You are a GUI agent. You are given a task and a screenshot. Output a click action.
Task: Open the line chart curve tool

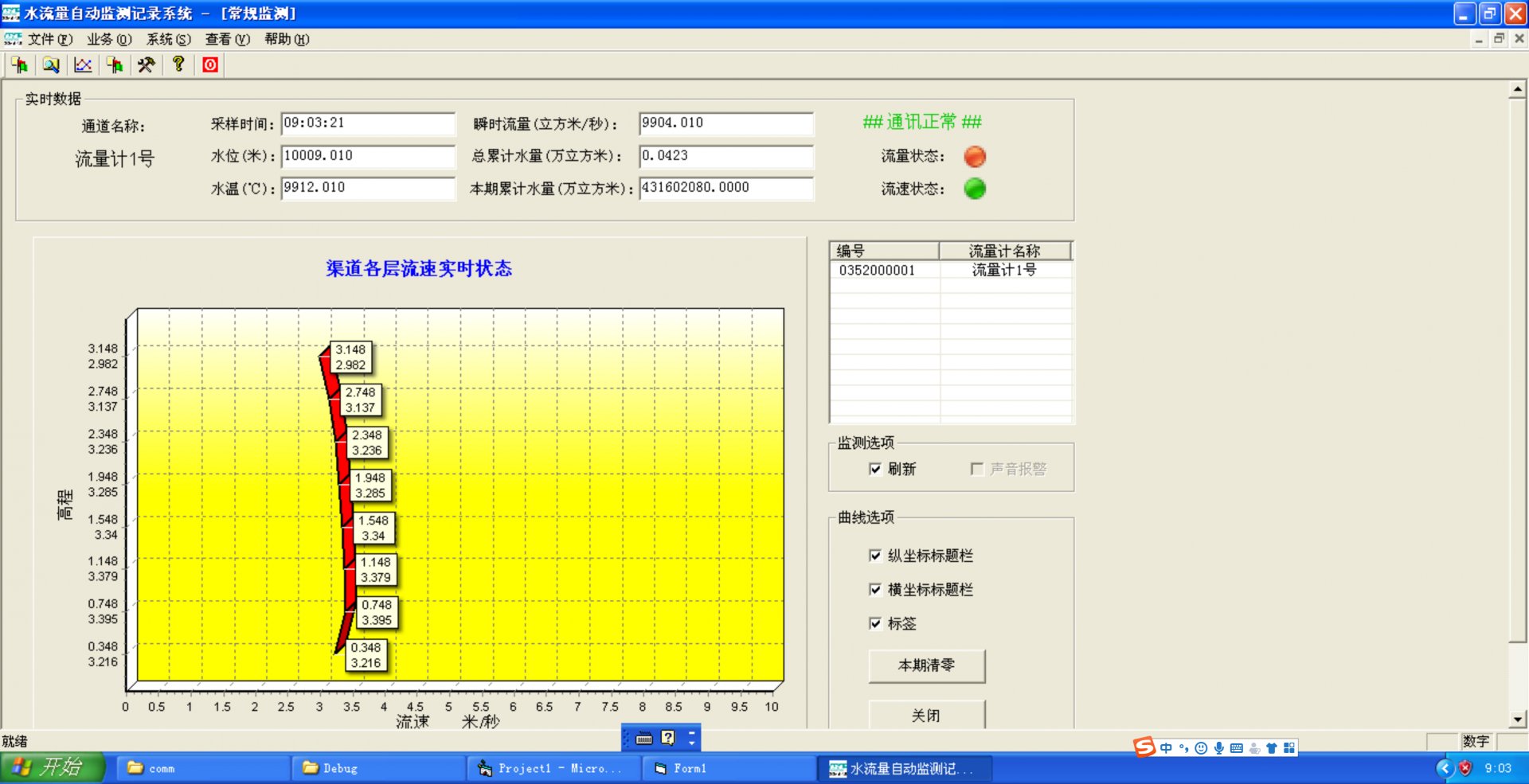[x=83, y=65]
